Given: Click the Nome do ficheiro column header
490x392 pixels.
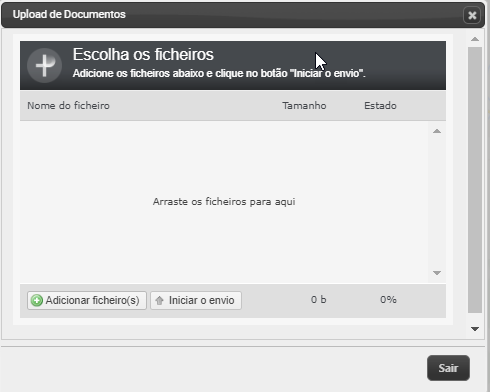Looking at the screenshot, I should coord(68,106).
